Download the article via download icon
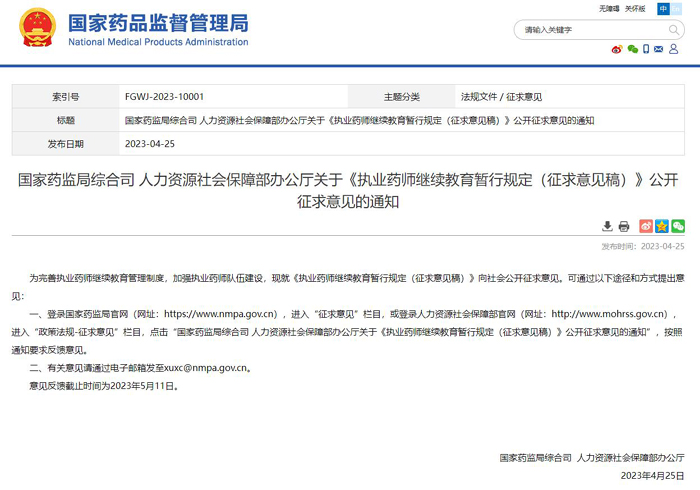 [x=607, y=226]
